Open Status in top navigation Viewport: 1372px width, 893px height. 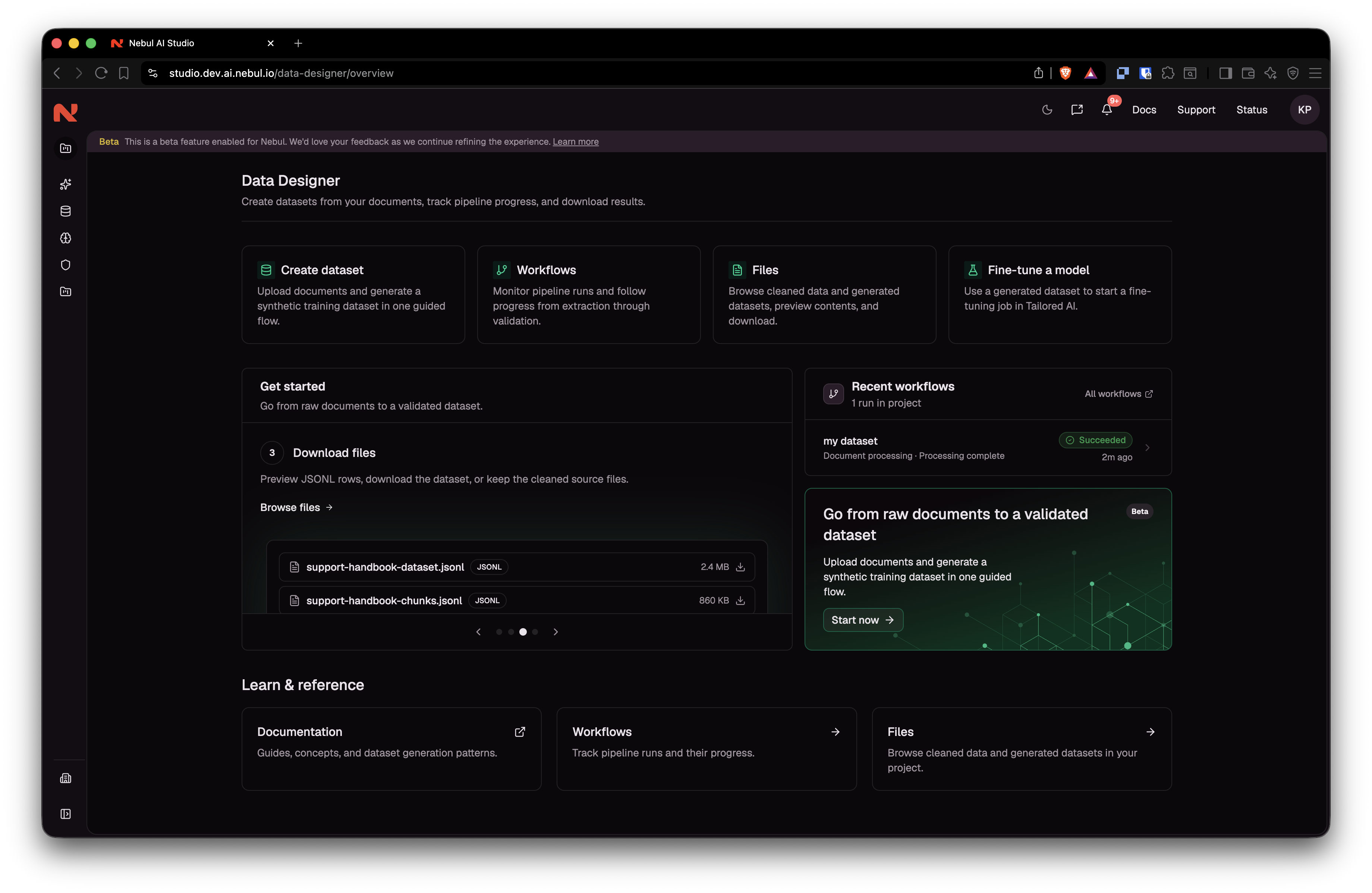[1252, 110]
